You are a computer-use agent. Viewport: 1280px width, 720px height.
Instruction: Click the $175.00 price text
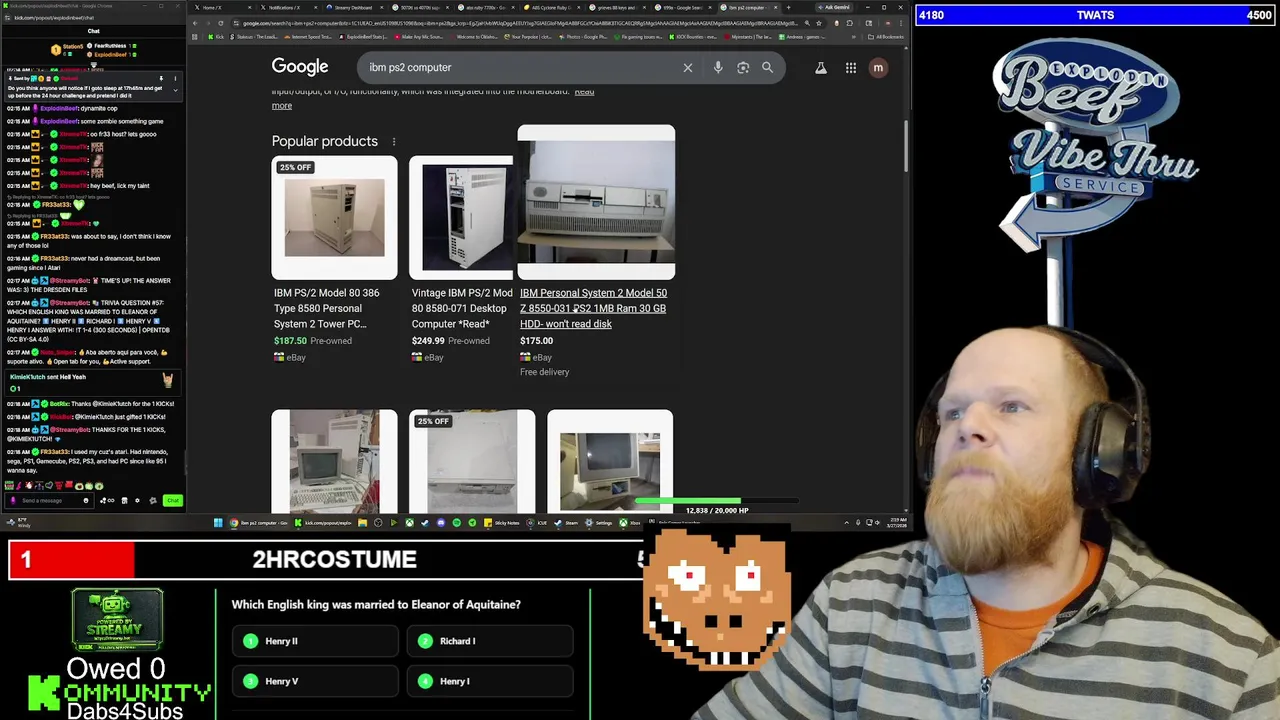click(x=536, y=340)
